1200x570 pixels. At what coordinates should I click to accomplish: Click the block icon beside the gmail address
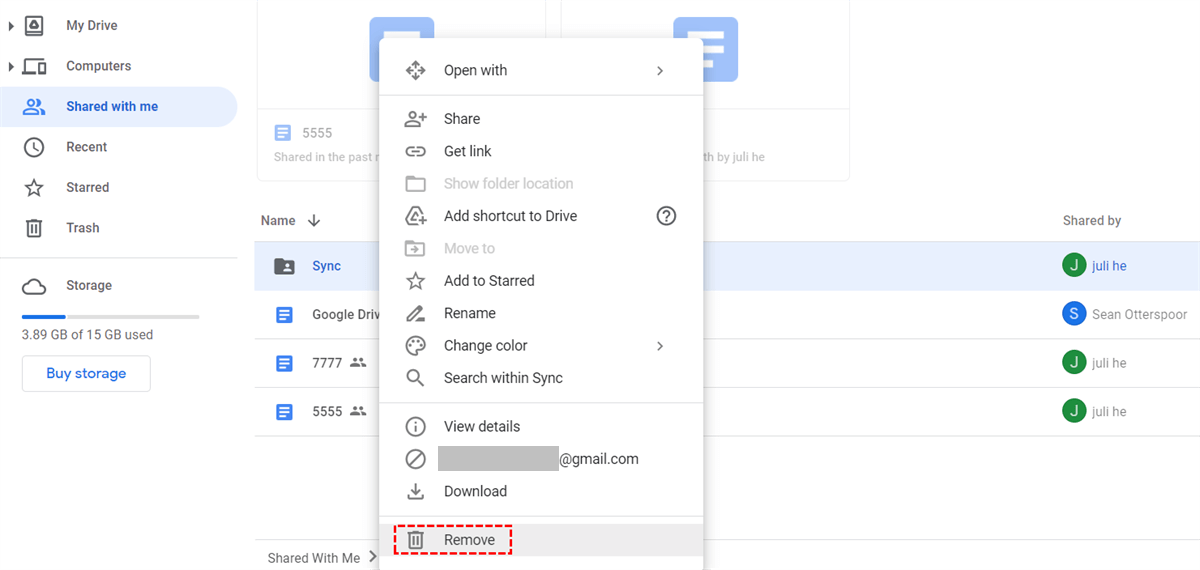tap(415, 459)
